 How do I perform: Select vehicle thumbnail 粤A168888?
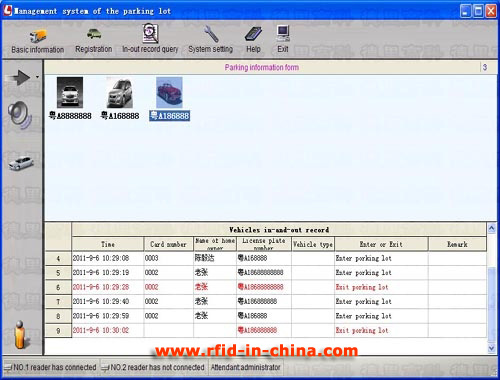point(120,98)
